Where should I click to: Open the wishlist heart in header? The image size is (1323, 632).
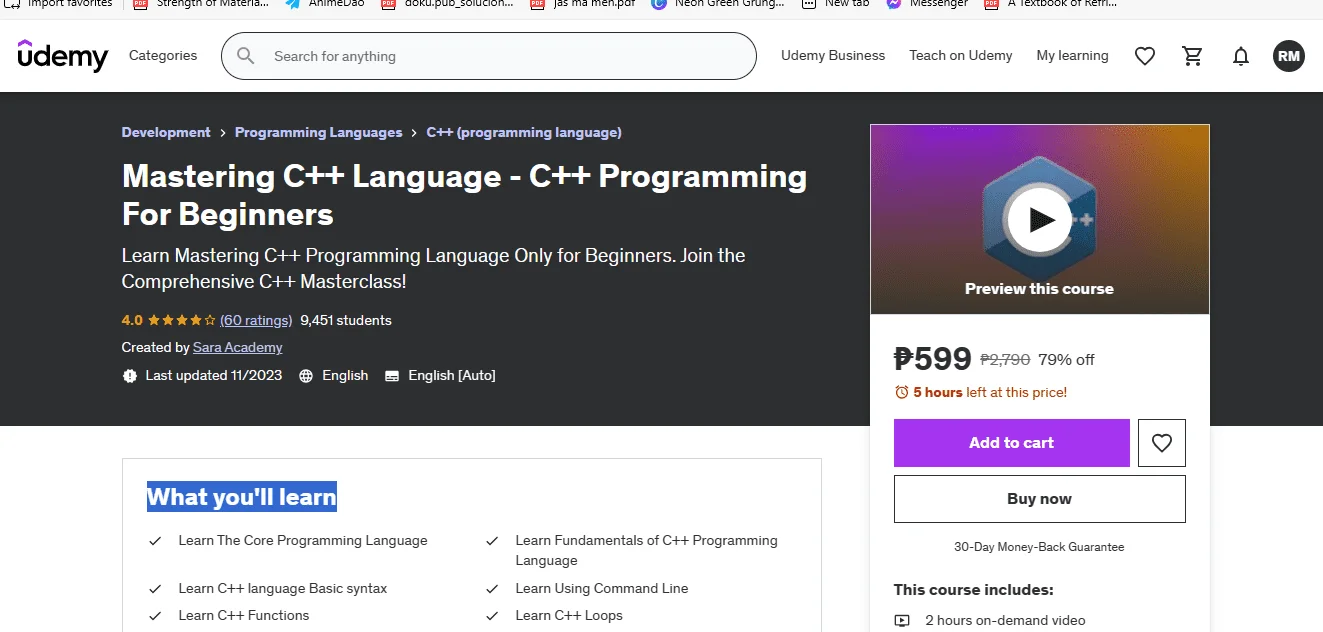[x=1145, y=56]
